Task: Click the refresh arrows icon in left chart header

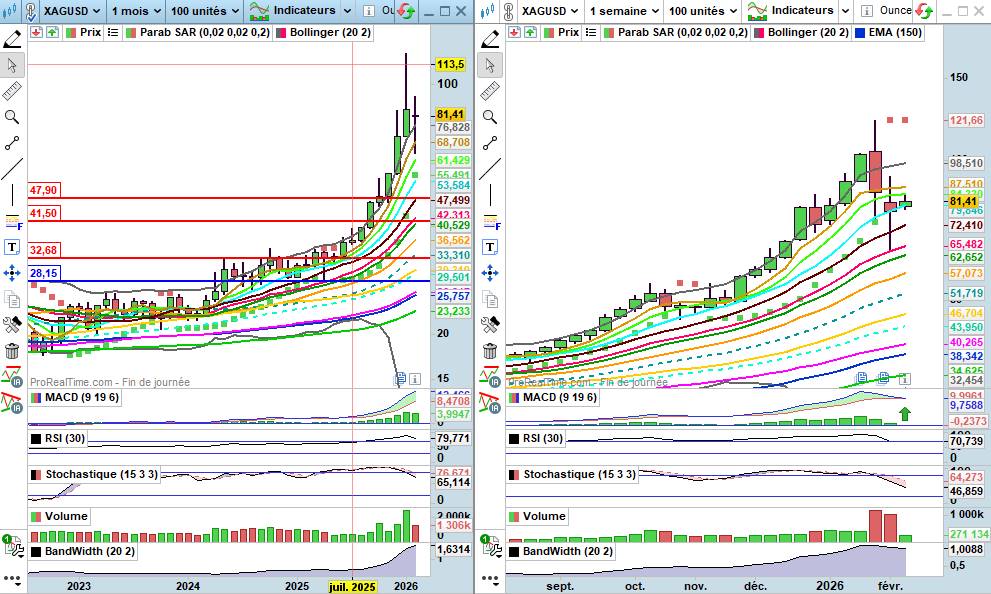Action: click(x=405, y=11)
